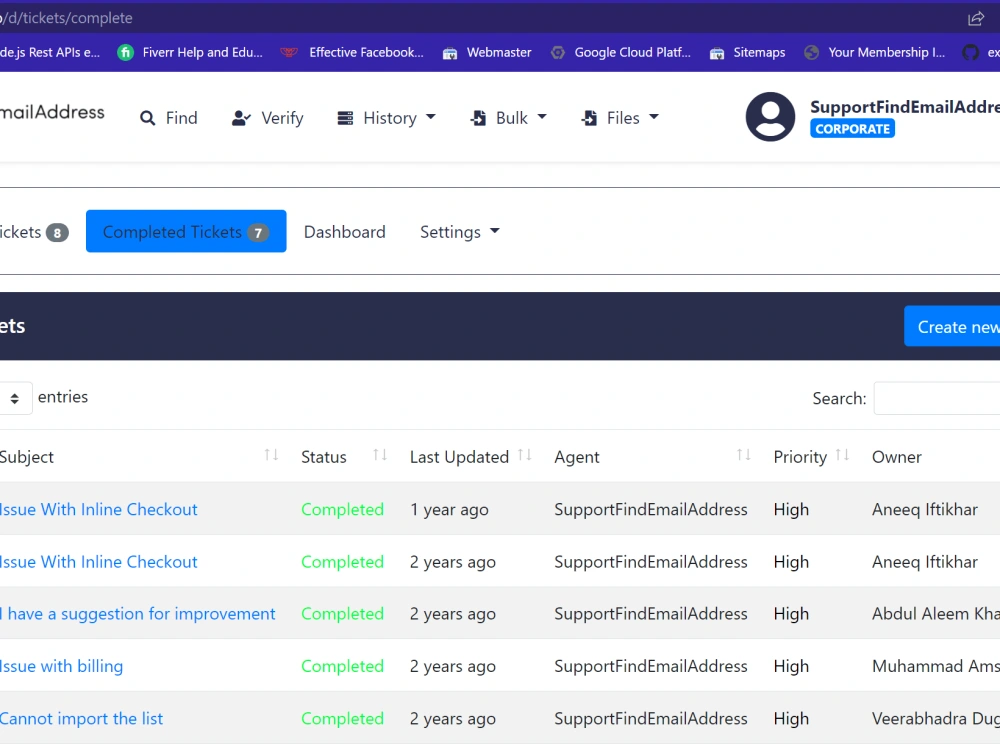Viewport: 1000px width, 750px height.
Task: Click the Verify user-check icon
Action: pyautogui.click(x=241, y=118)
